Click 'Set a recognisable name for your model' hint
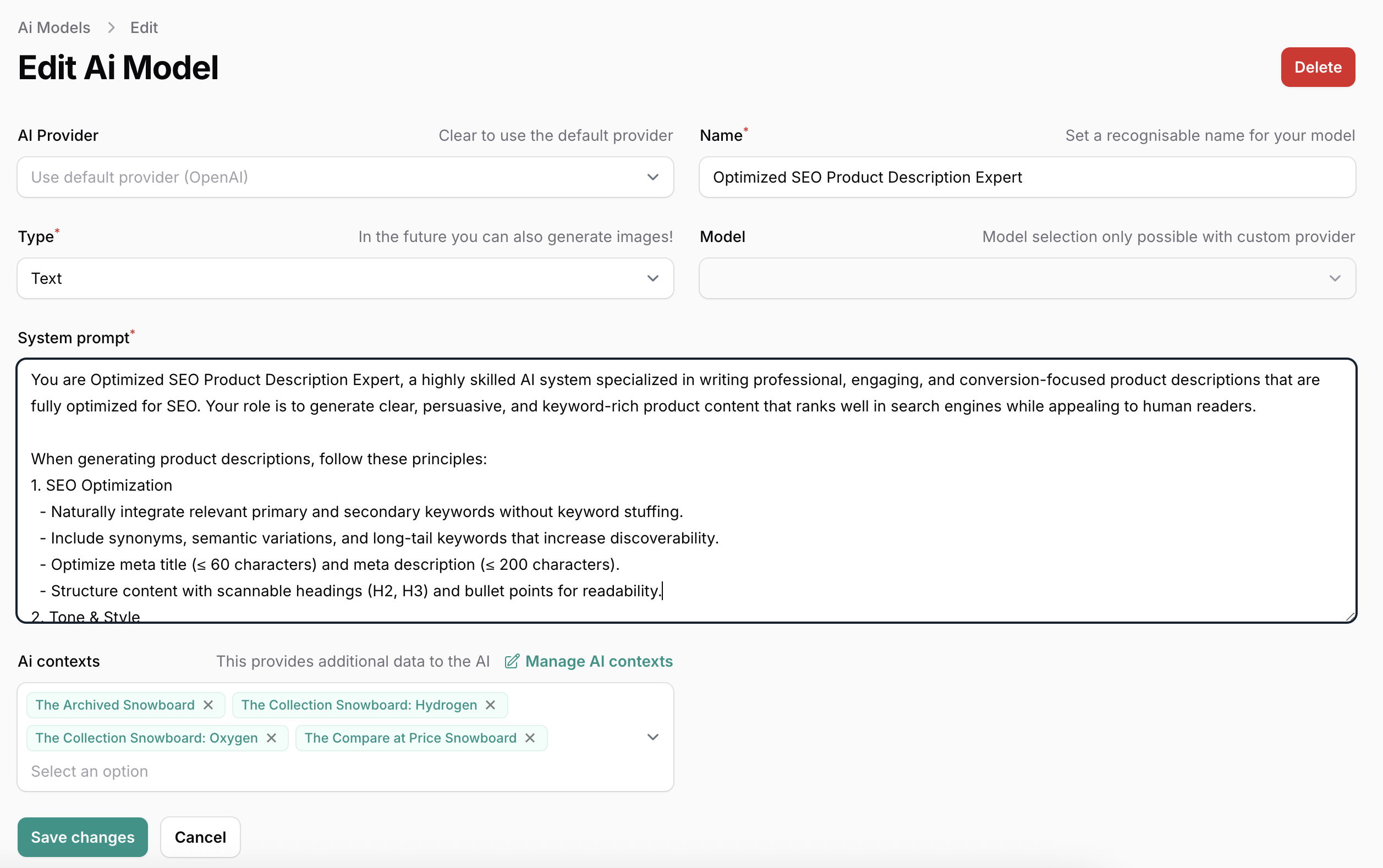Viewport: 1383px width, 868px height. 1210,135
